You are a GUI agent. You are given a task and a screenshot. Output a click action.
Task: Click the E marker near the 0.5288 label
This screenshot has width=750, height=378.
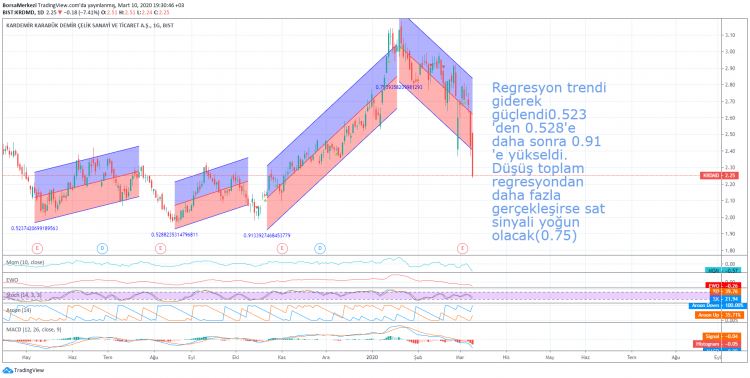160,248
